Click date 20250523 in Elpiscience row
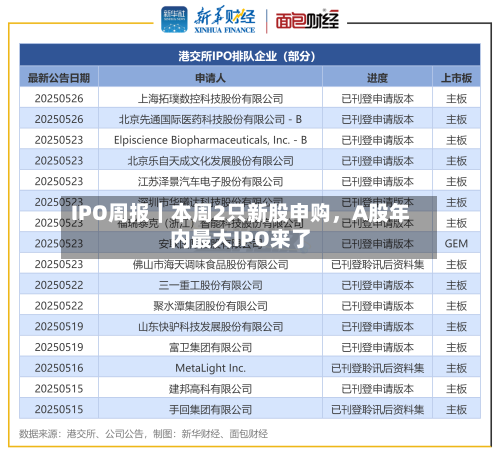 tap(59, 140)
